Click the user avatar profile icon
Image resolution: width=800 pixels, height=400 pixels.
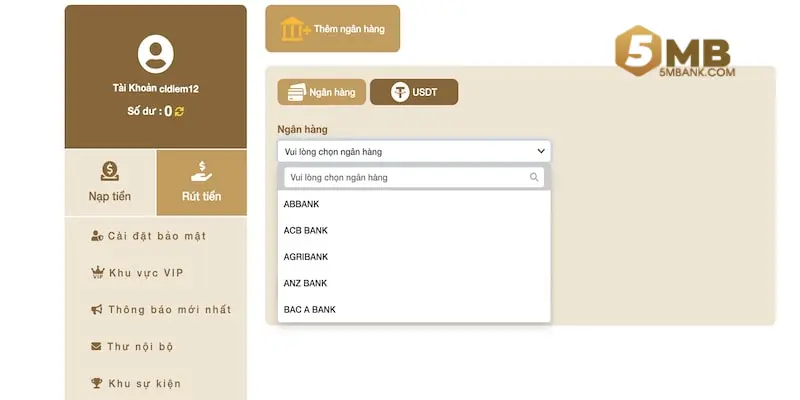pyautogui.click(x=155, y=54)
